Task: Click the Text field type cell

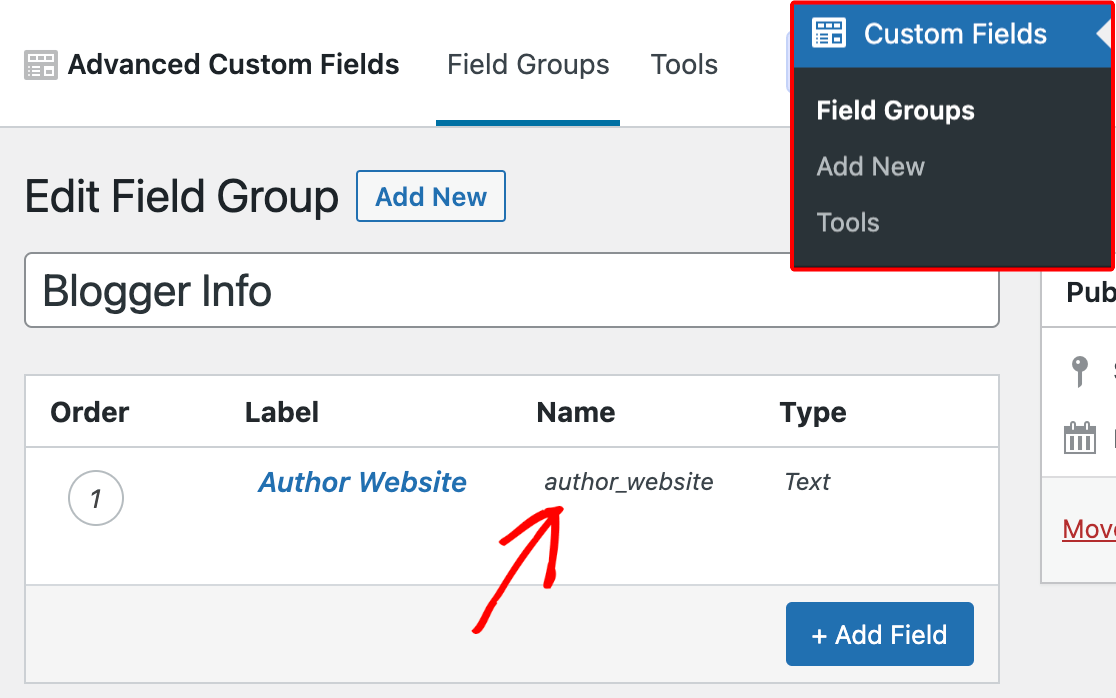Action: coord(807,482)
